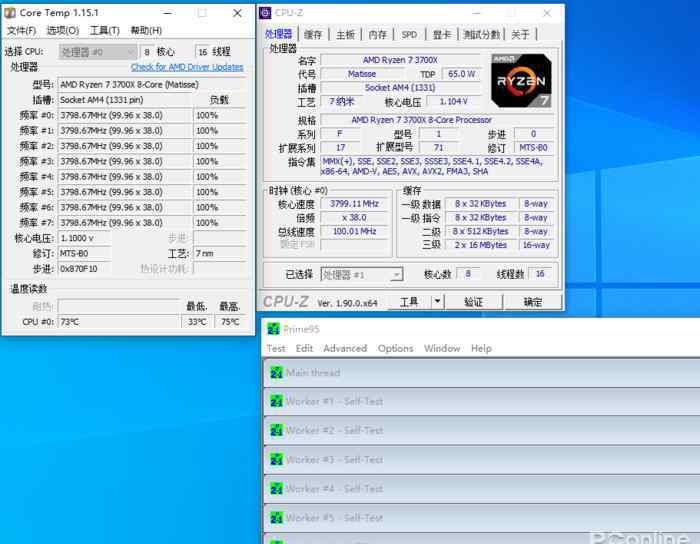This screenshot has width=700, height=544.
Task: Click the 确定 button in CPU-Z
Action: 533,302
